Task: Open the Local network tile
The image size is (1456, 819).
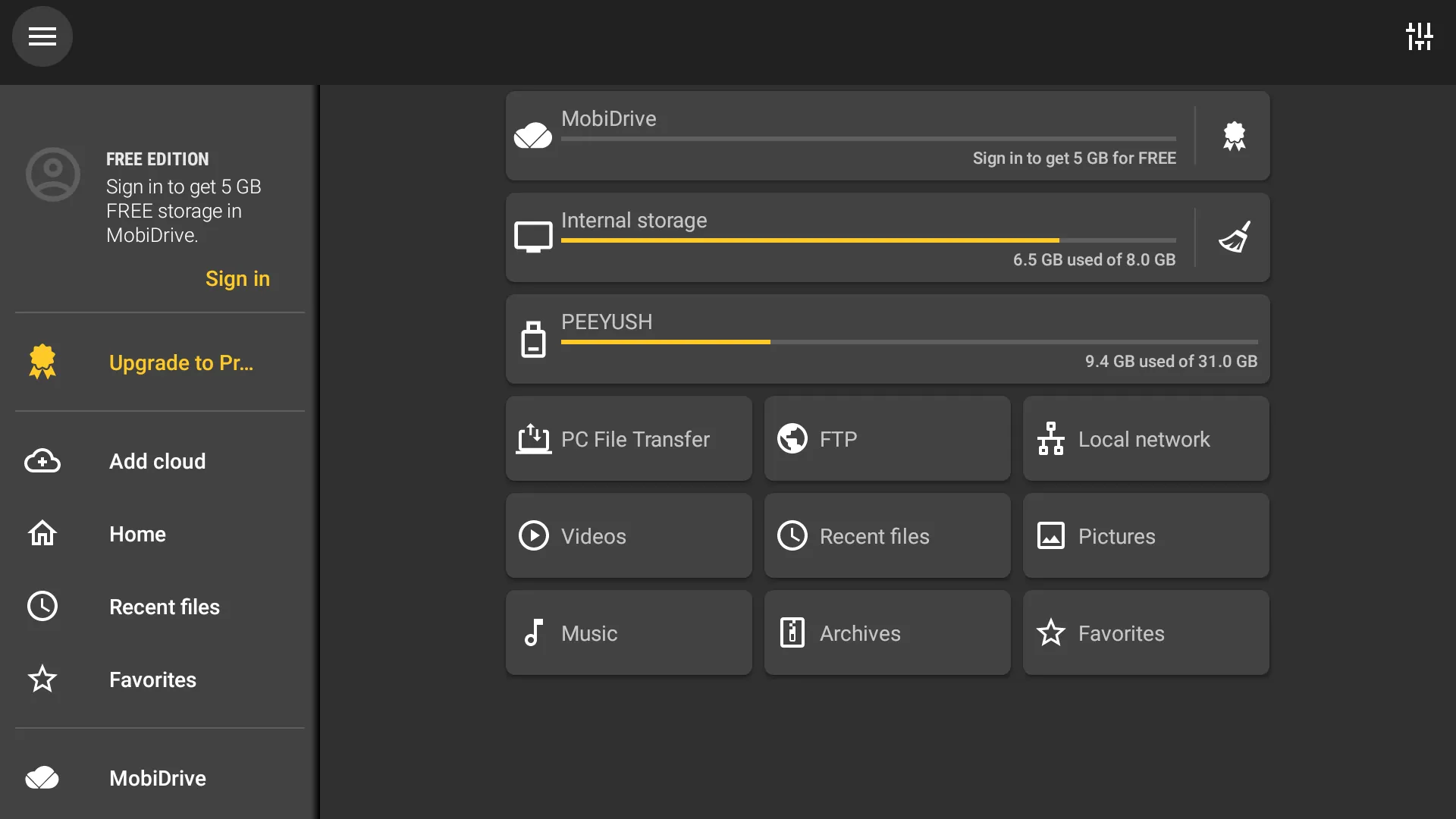Action: (x=1146, y=438)
